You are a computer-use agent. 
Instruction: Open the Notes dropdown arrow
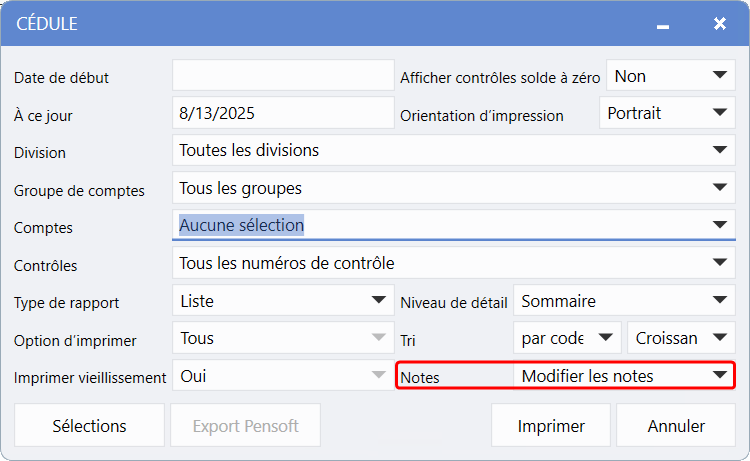719,375
